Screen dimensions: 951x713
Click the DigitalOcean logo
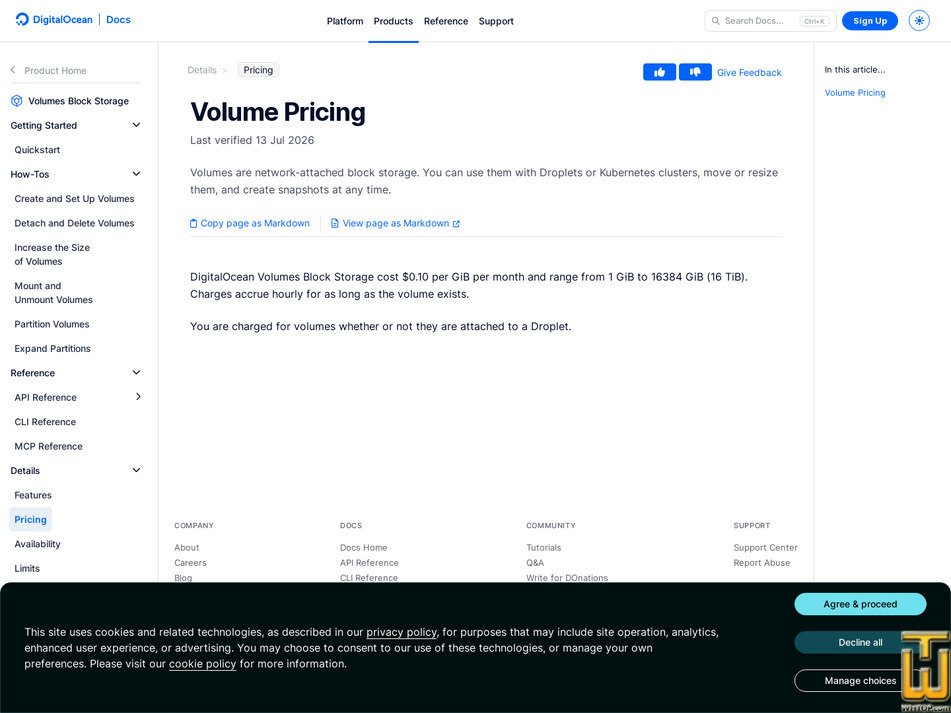54,19
